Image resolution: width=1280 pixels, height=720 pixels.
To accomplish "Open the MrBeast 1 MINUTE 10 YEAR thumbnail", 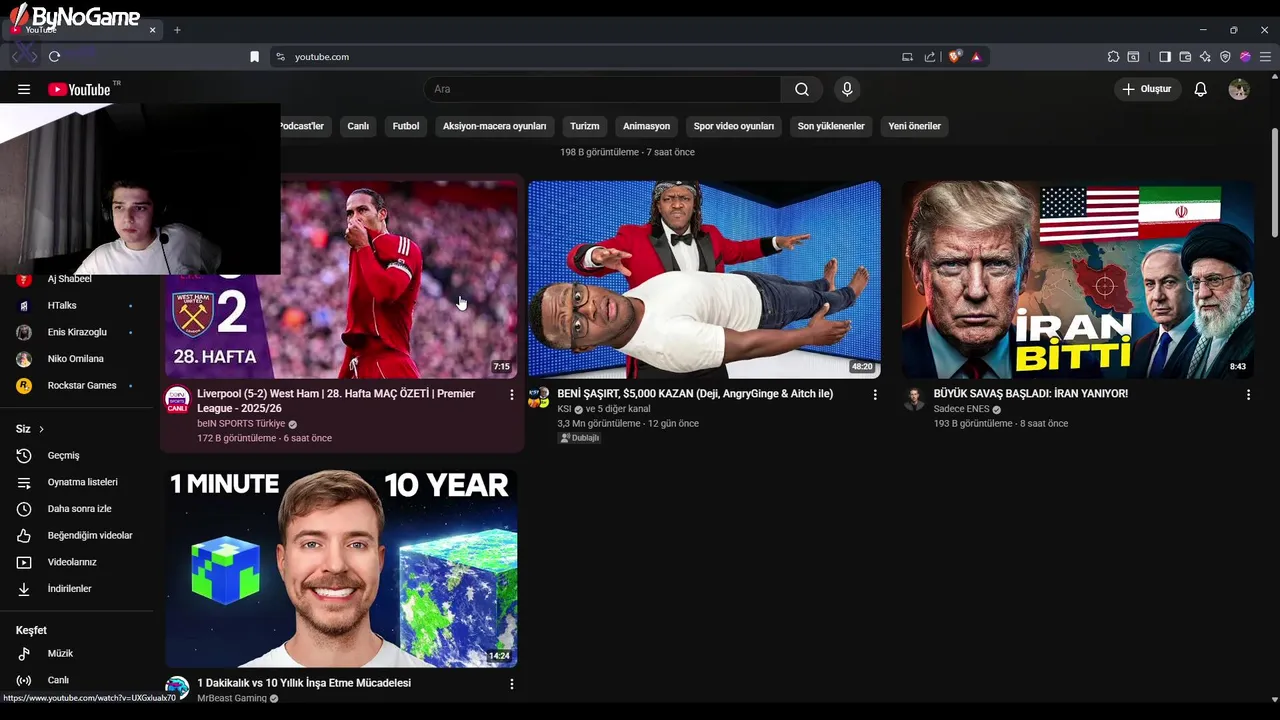I will point(341,568).
